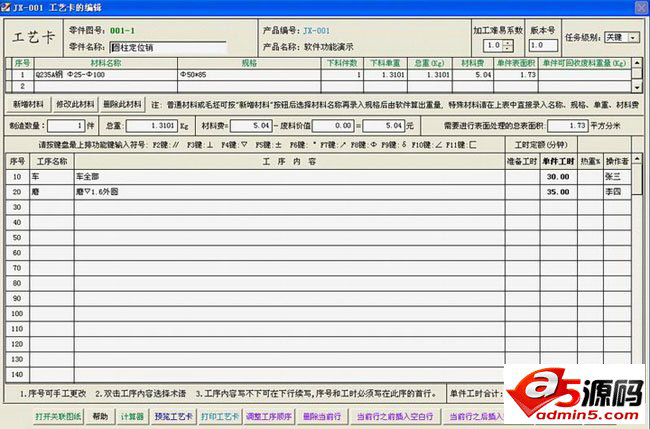Click process content 磨▽1.6外圆
Screen dimensions: 650x429
click(289, 192)
